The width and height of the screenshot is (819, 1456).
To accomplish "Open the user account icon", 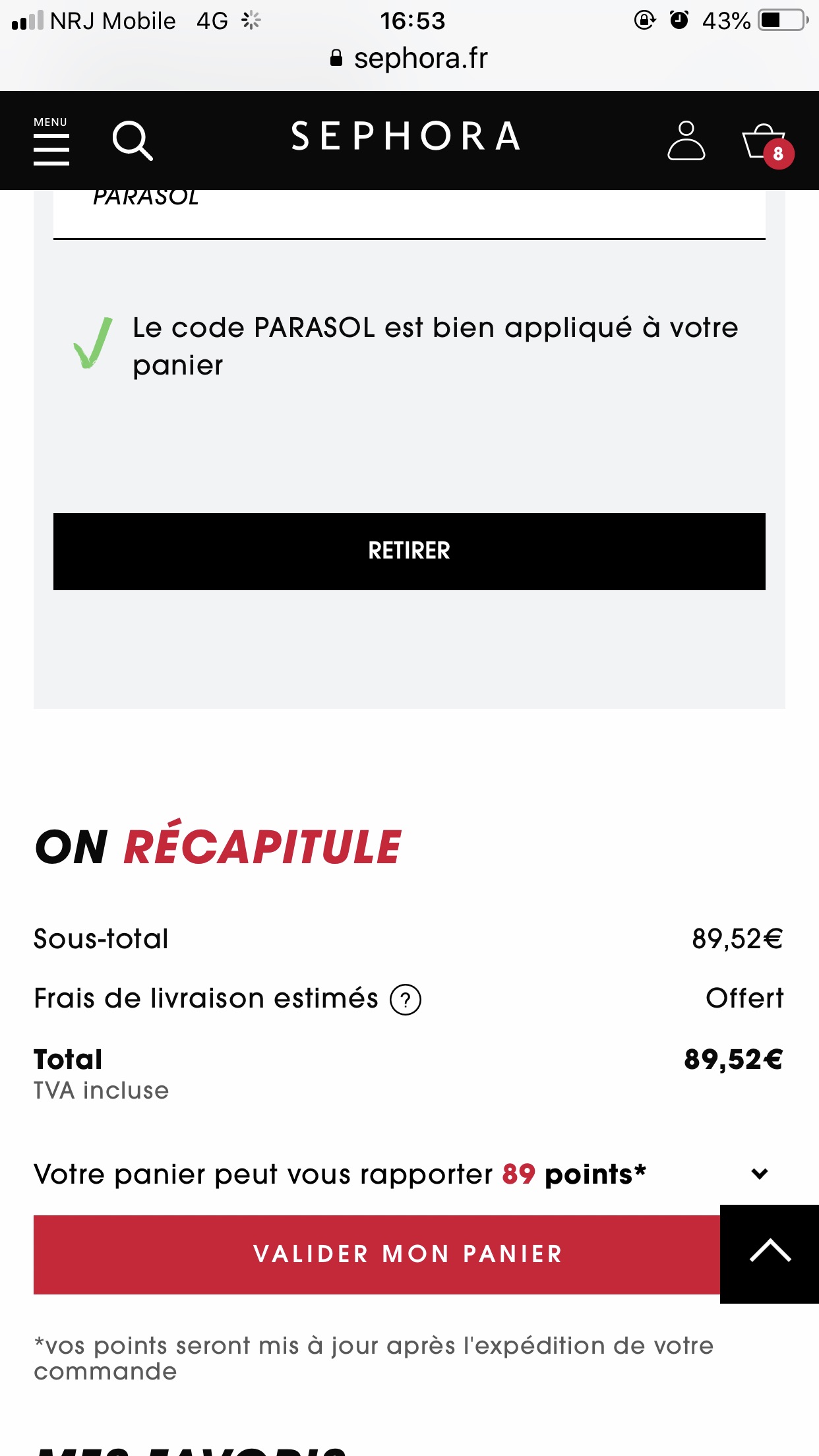I will tap(686, 140).
